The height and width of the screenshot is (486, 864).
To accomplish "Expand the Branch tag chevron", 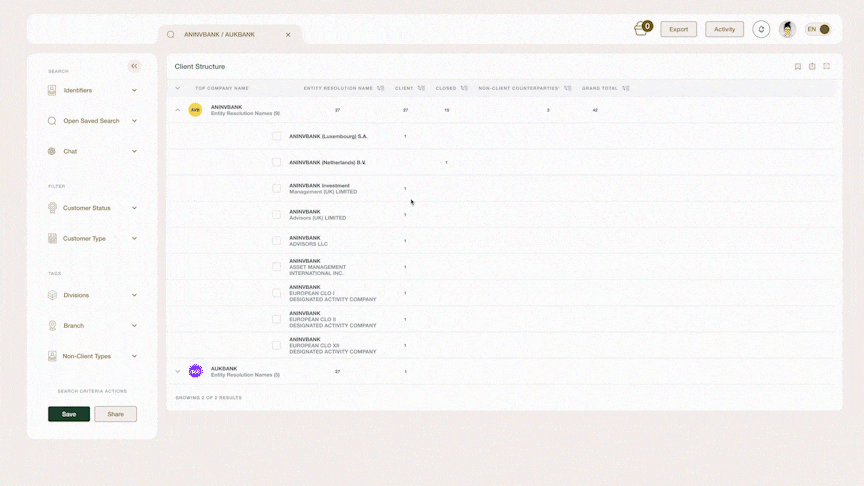I will pos(134,326).
